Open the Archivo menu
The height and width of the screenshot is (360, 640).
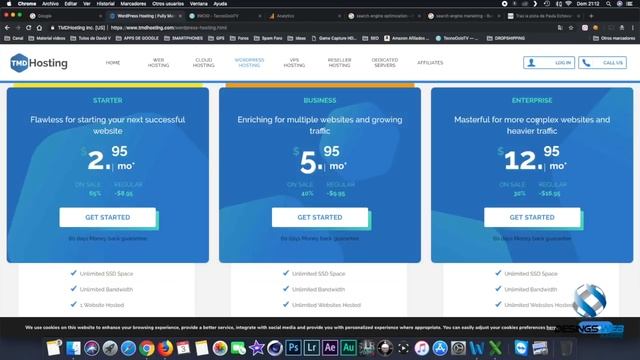coord(50,4)
